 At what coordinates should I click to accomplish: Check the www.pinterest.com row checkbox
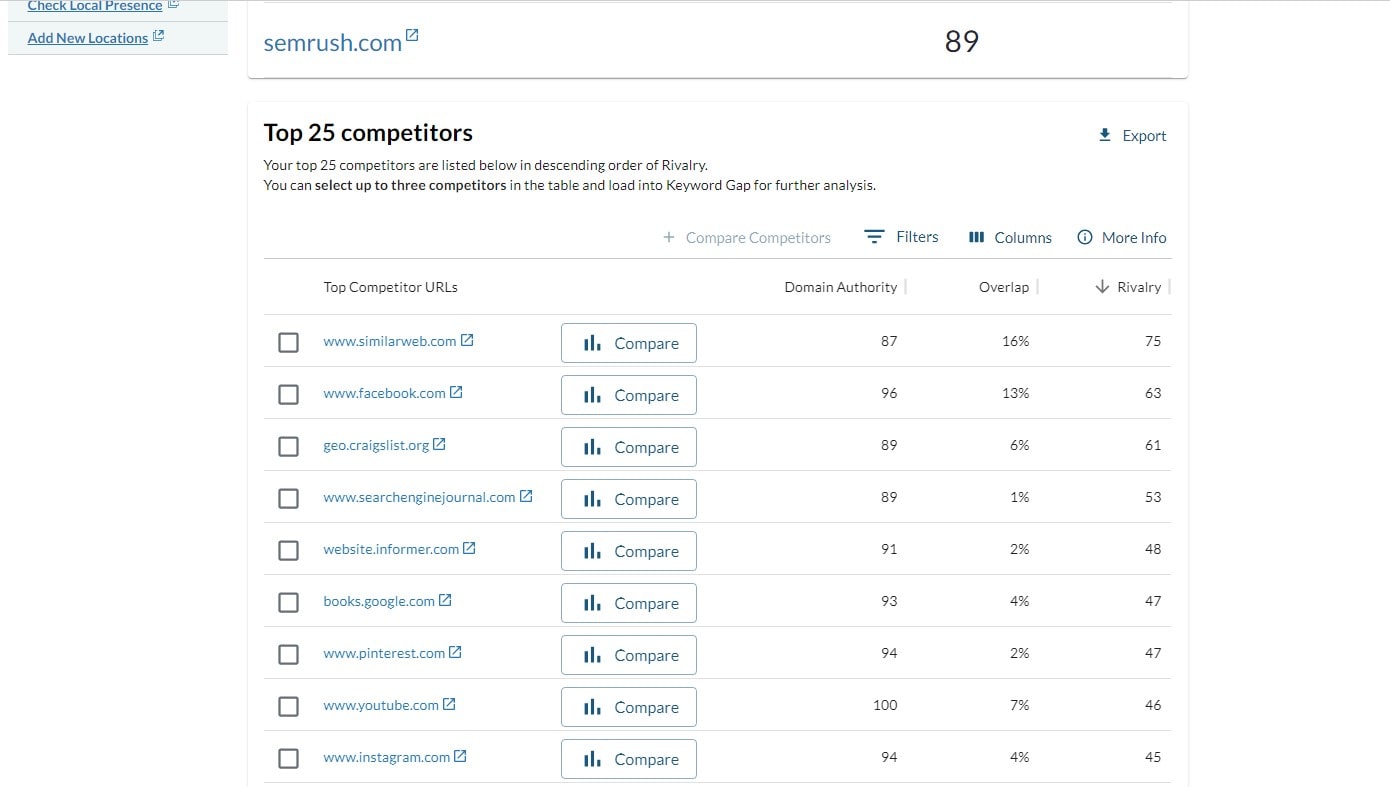[288, 654]
